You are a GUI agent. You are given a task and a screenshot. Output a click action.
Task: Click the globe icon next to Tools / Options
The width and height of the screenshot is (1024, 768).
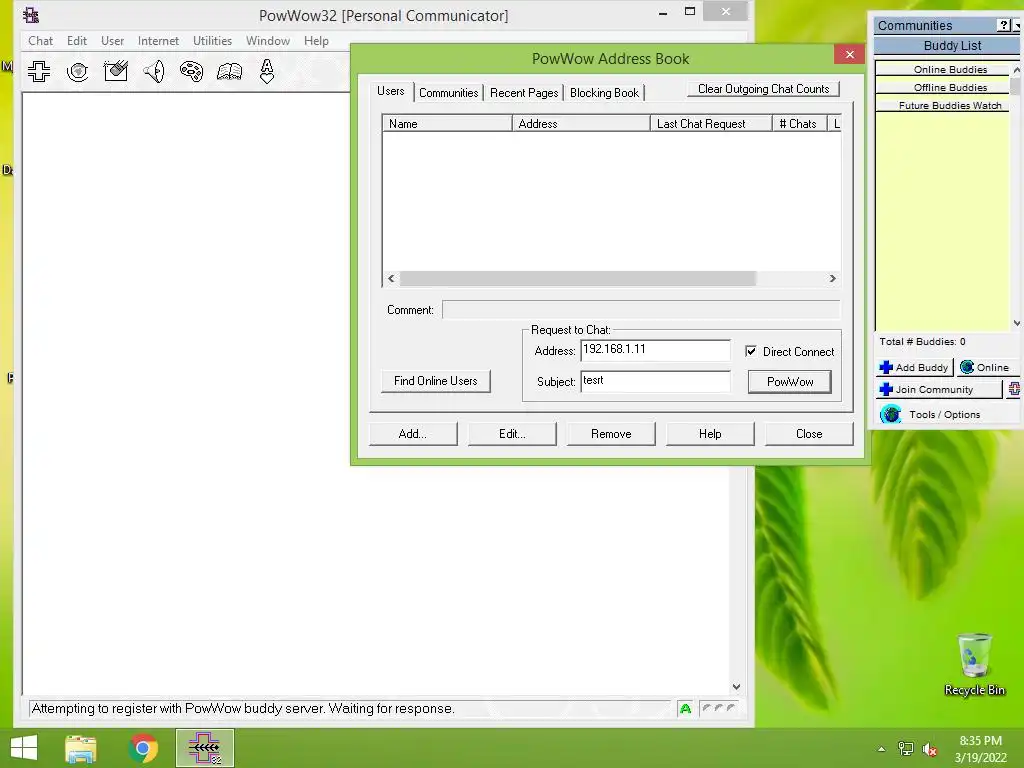click(891, 414)
